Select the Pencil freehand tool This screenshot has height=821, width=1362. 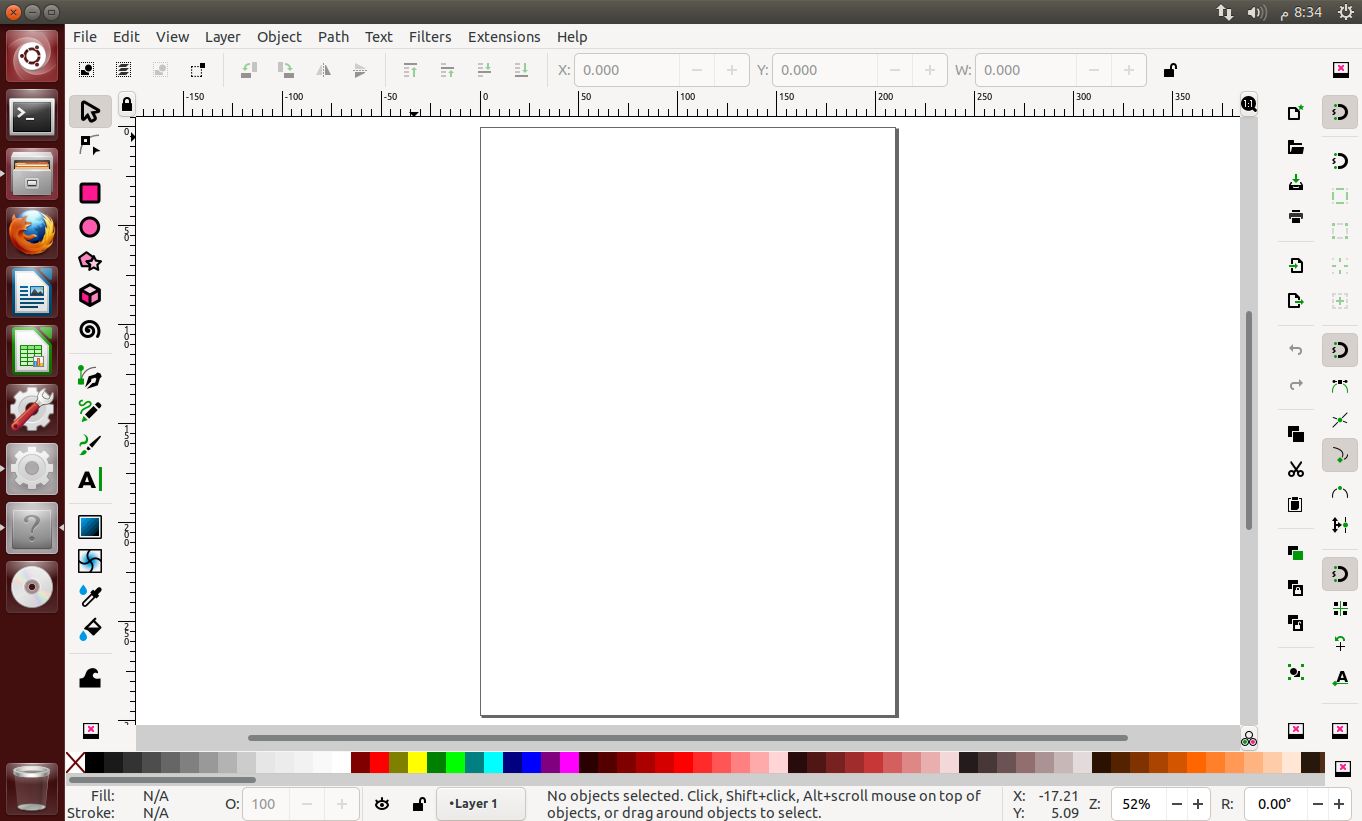tap(90, 411)
